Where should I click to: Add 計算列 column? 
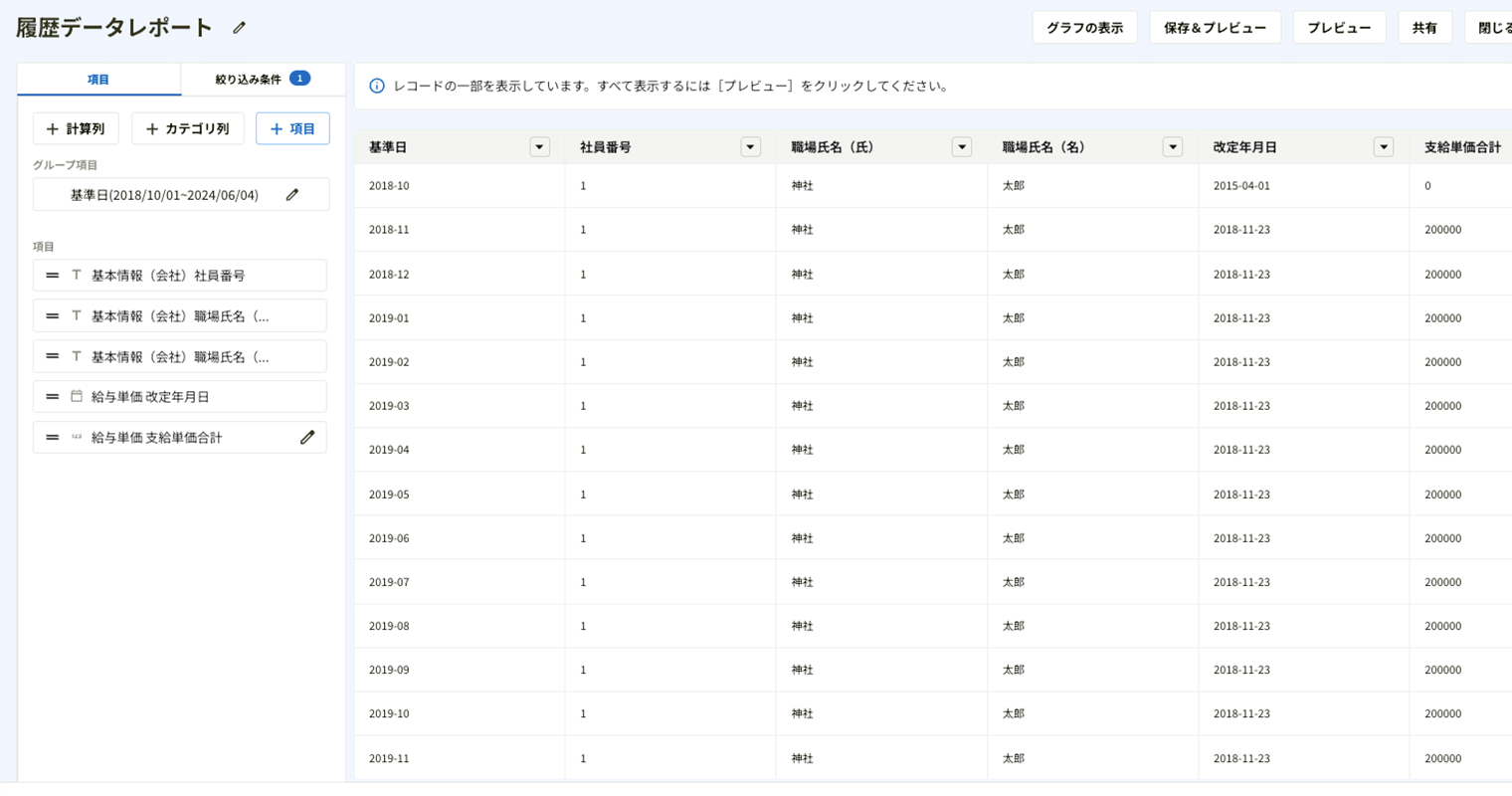(76, 128)
